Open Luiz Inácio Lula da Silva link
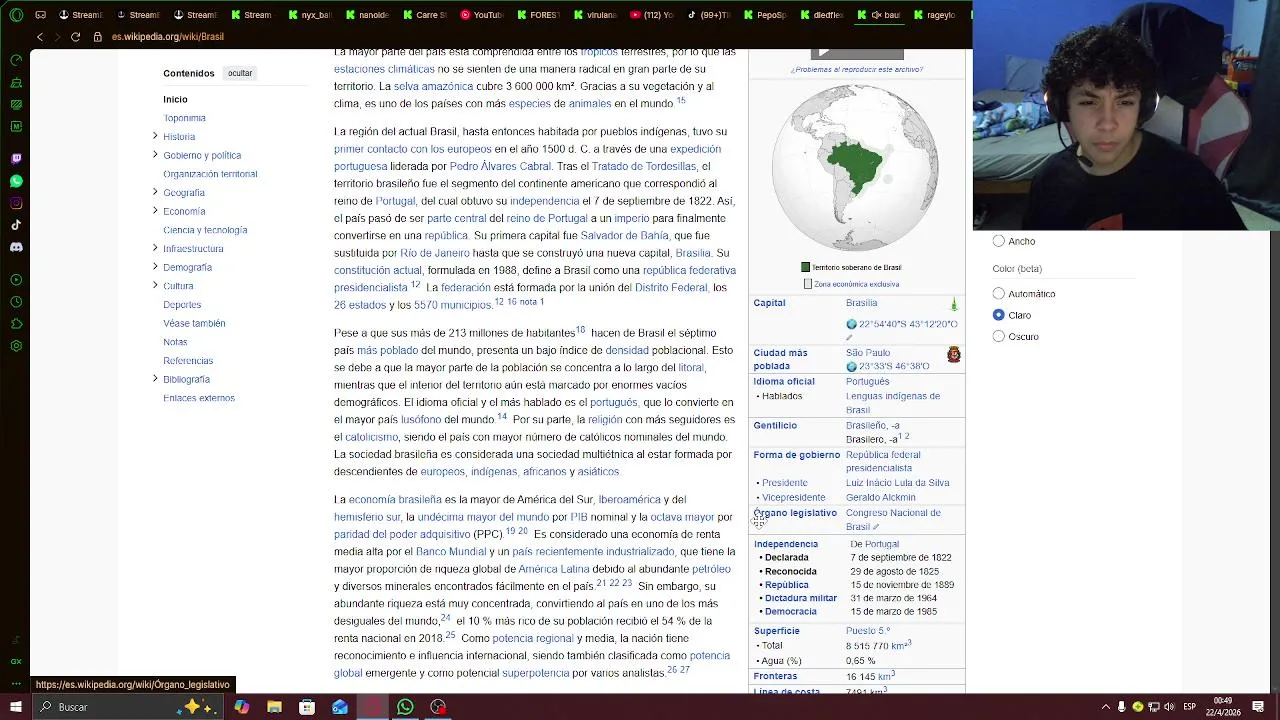The width and height of the screenshot is (1280, 720). pos(897,483)
